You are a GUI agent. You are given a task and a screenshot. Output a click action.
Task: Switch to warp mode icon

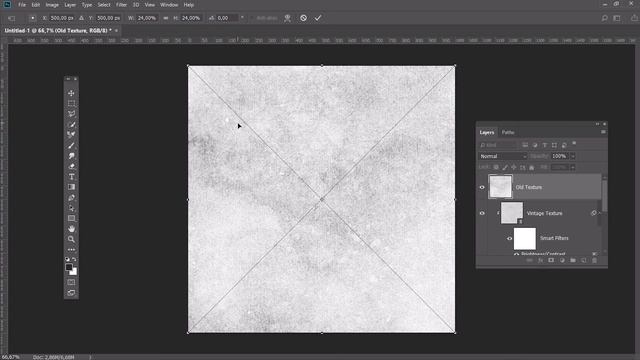tap(288, 18)
